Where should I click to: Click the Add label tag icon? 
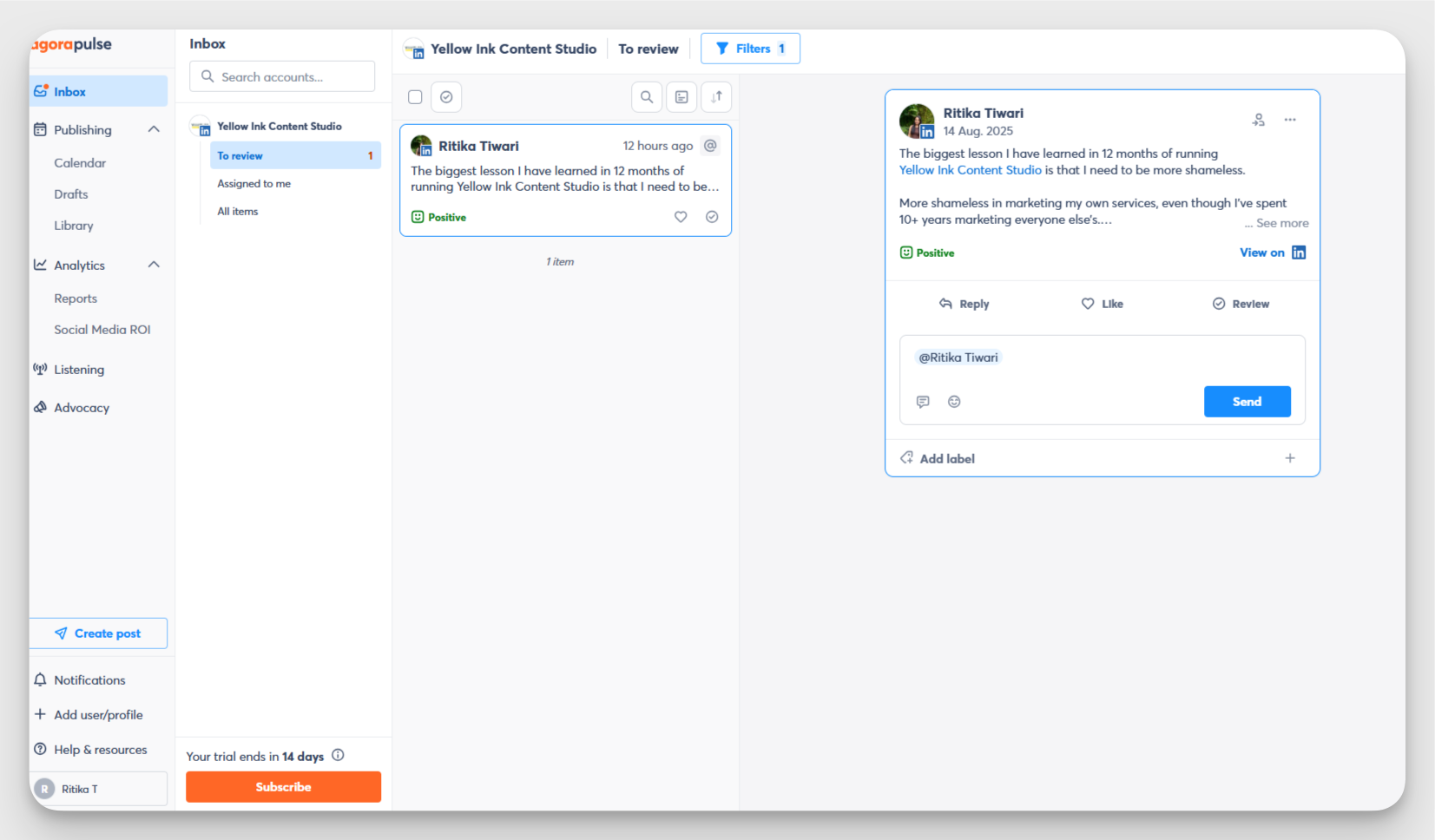[906, 457]
